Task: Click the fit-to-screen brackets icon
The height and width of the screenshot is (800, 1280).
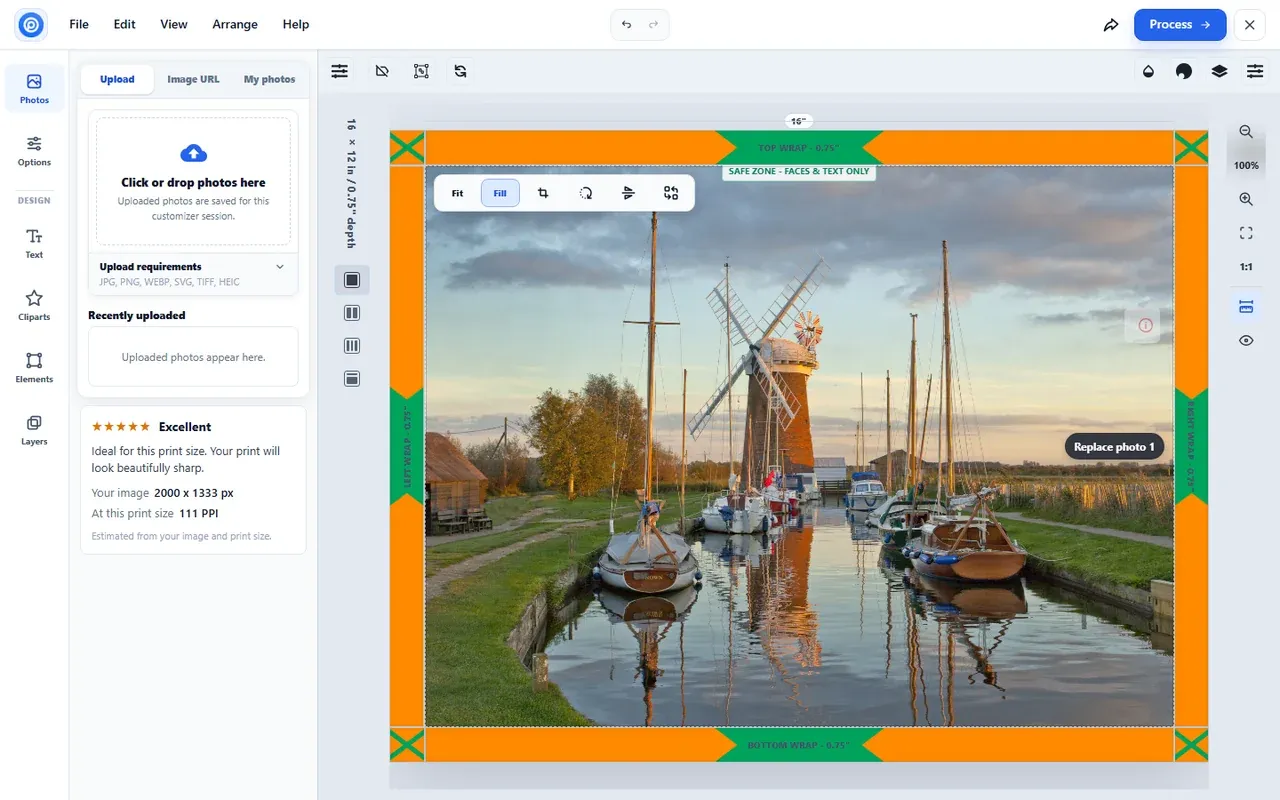Action: pos(1246,233)
